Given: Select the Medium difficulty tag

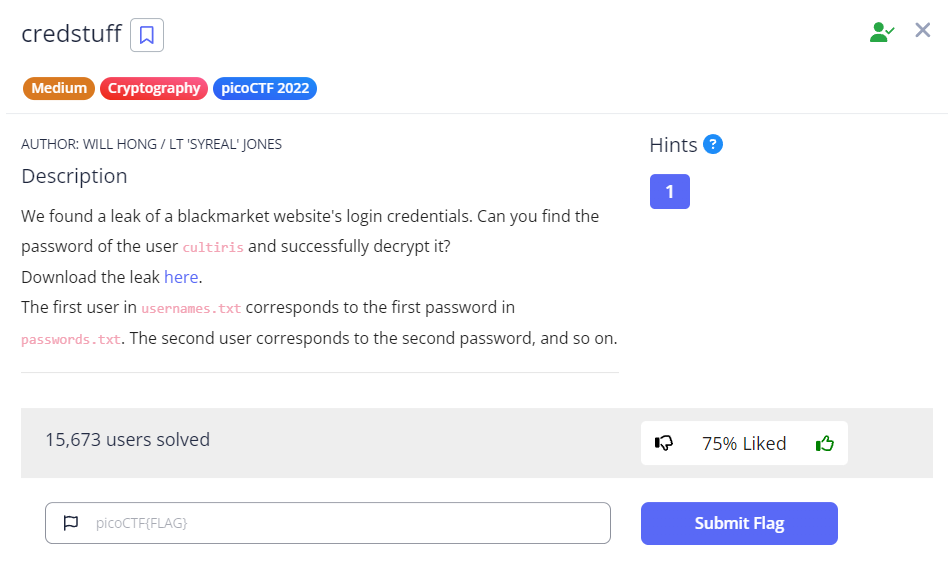Looking at the screenshot, I should [x=59, y=88].
